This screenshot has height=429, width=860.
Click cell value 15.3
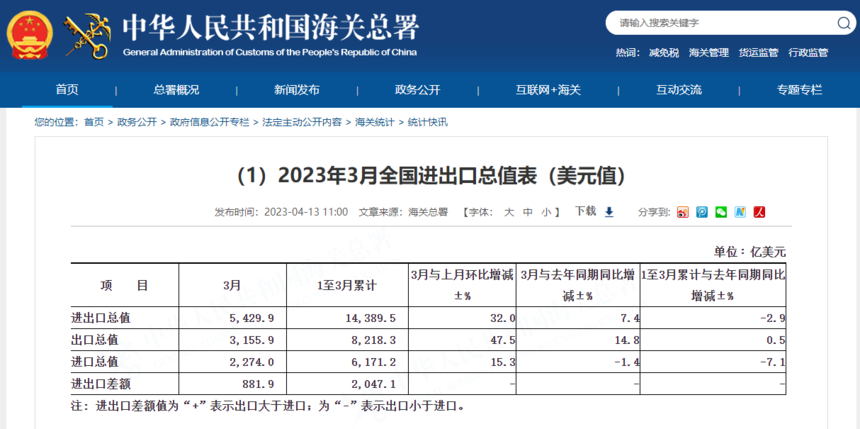[501, 362]
